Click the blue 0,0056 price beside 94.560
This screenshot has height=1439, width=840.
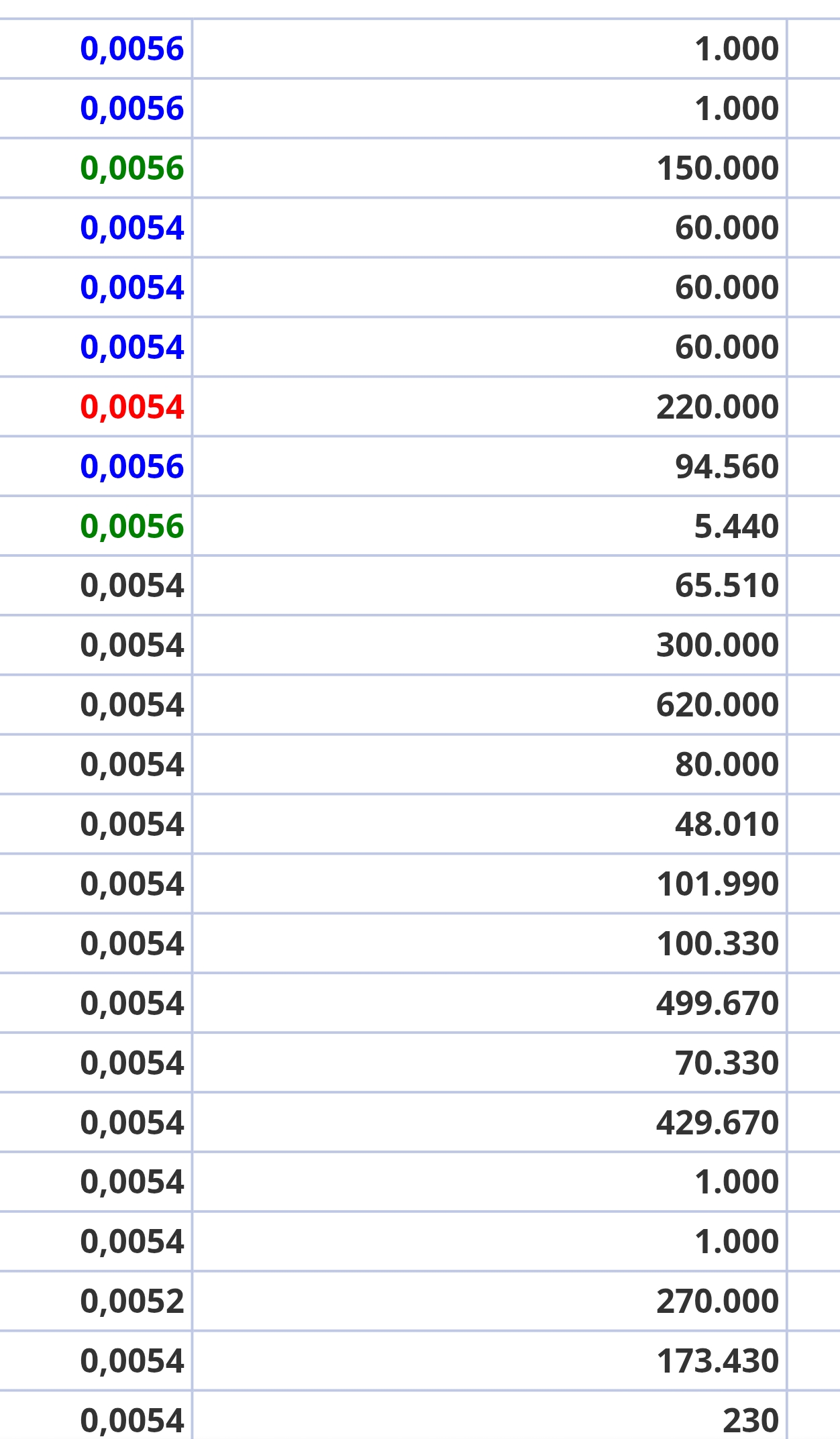click(132, 467)
